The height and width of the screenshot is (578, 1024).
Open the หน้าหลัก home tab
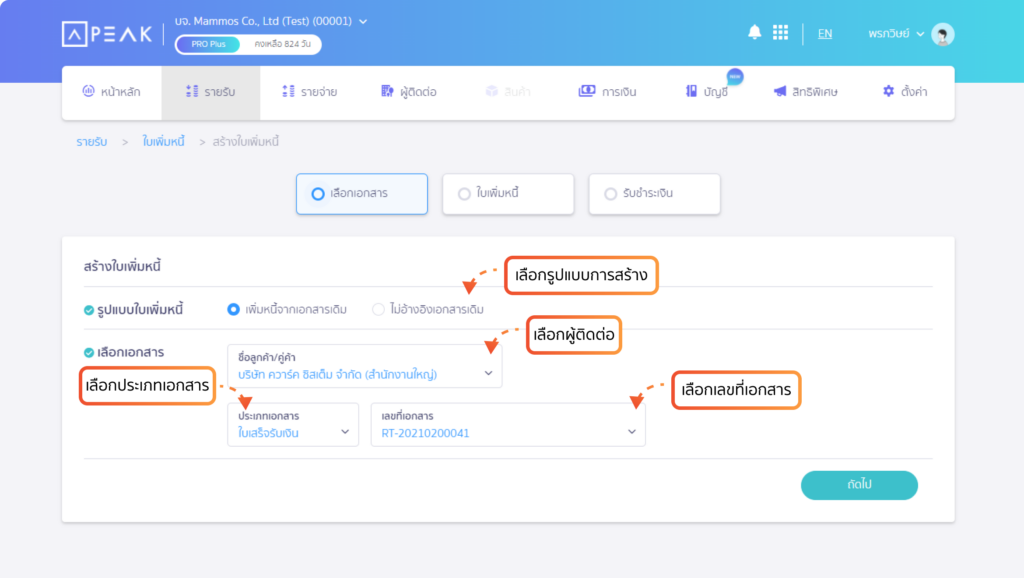pos(111,92)
